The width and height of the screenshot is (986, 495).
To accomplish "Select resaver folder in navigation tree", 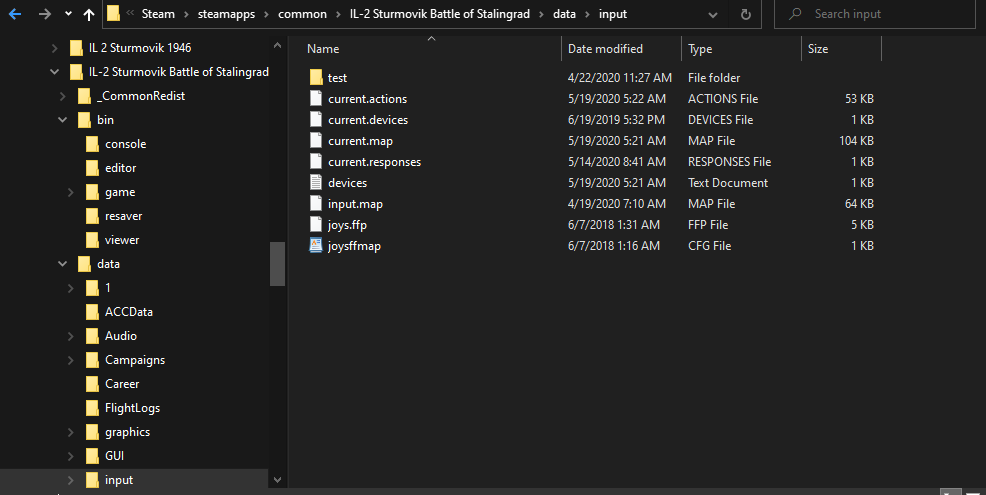I will [x=123, y=216].
